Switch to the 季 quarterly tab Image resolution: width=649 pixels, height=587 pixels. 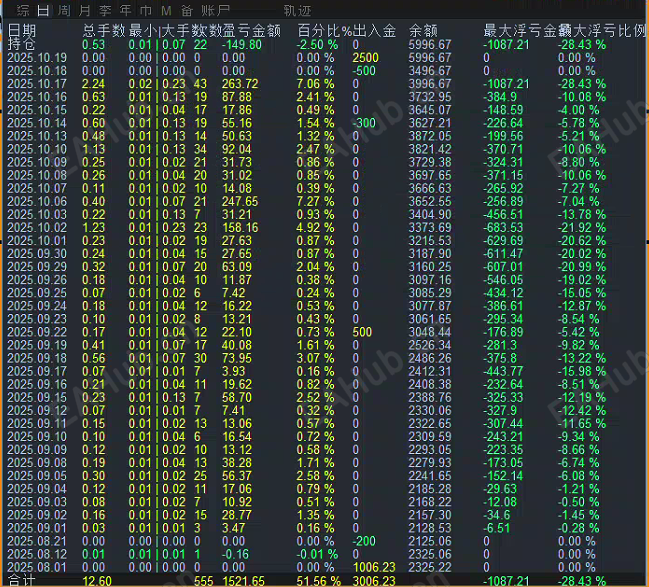(x=105, y=10)
